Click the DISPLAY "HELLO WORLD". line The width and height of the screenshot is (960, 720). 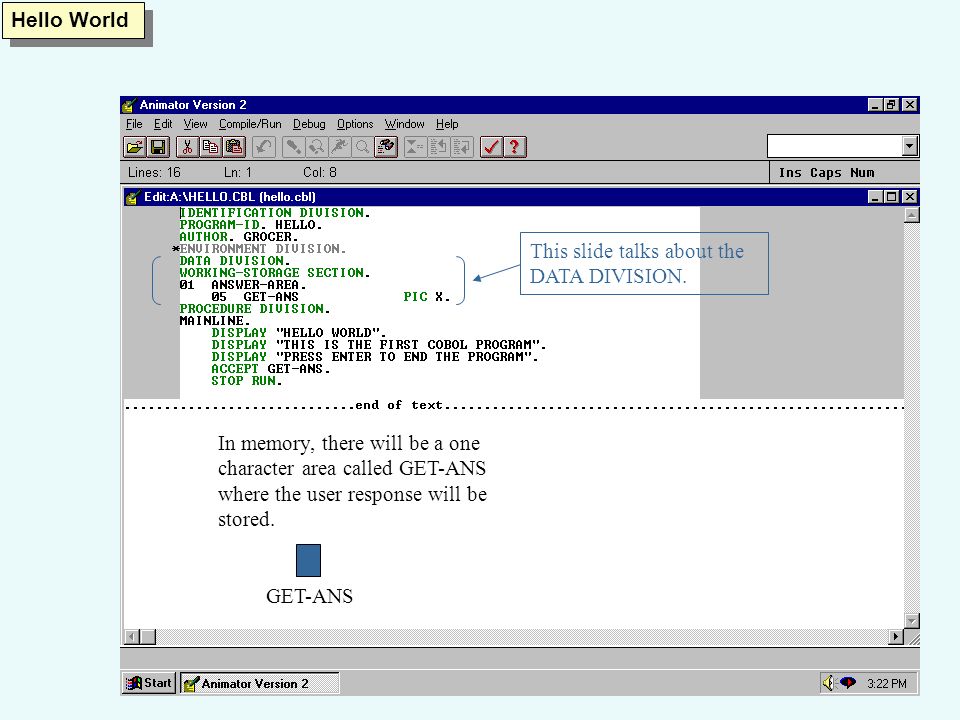[299, 332]
